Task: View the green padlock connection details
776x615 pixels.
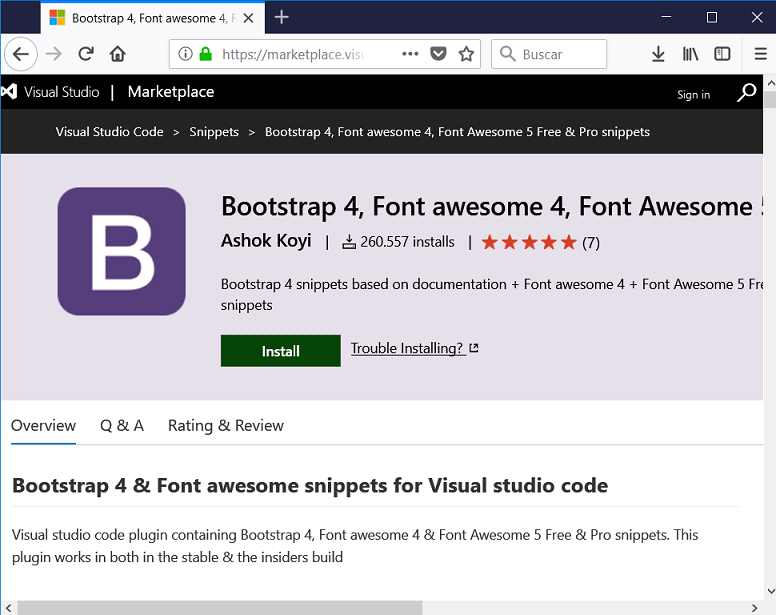Action: [205, 53]
